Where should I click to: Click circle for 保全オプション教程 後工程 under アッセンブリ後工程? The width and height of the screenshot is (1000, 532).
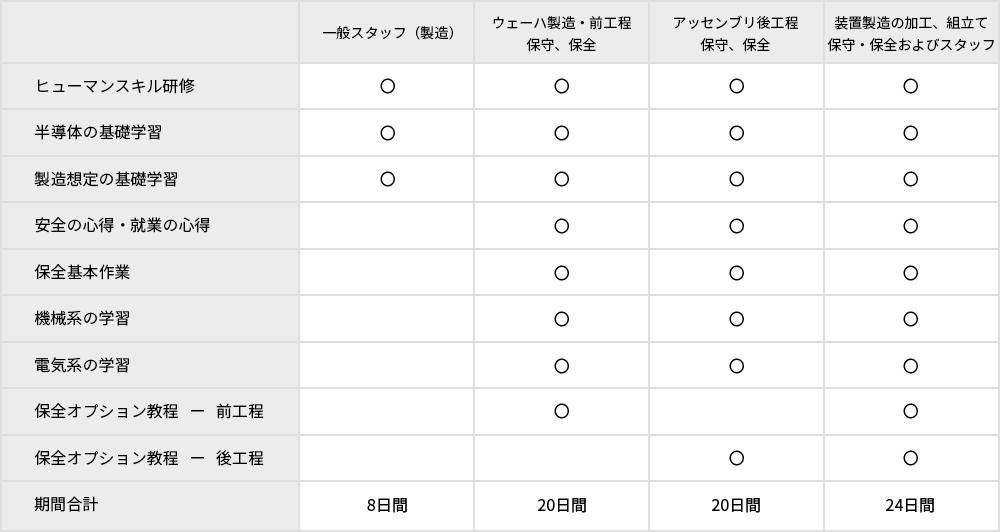coord(737,458)
